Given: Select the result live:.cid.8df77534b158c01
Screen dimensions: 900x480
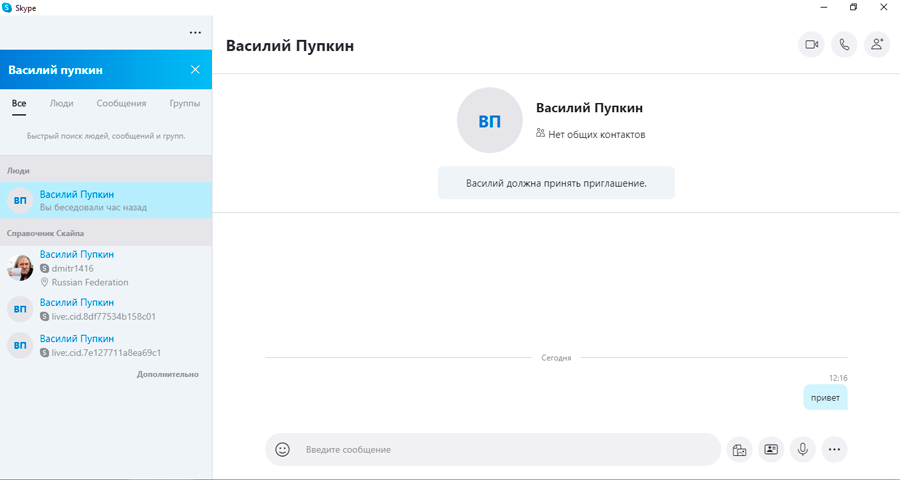Looking at the screenshot, I should (106, 309).
